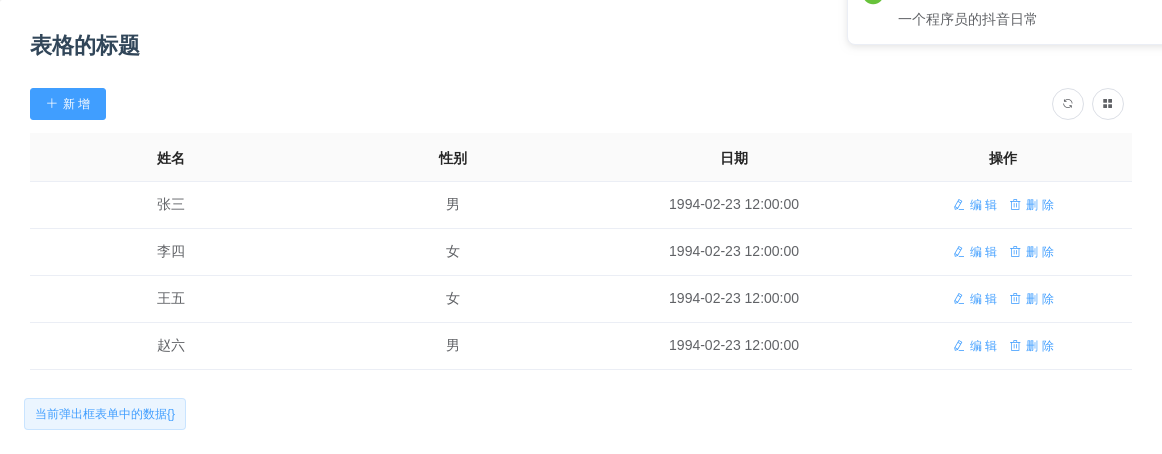Click the 当前弹出框表单中的数据 tag
The image size is (1162, 454).
[105, 414]
